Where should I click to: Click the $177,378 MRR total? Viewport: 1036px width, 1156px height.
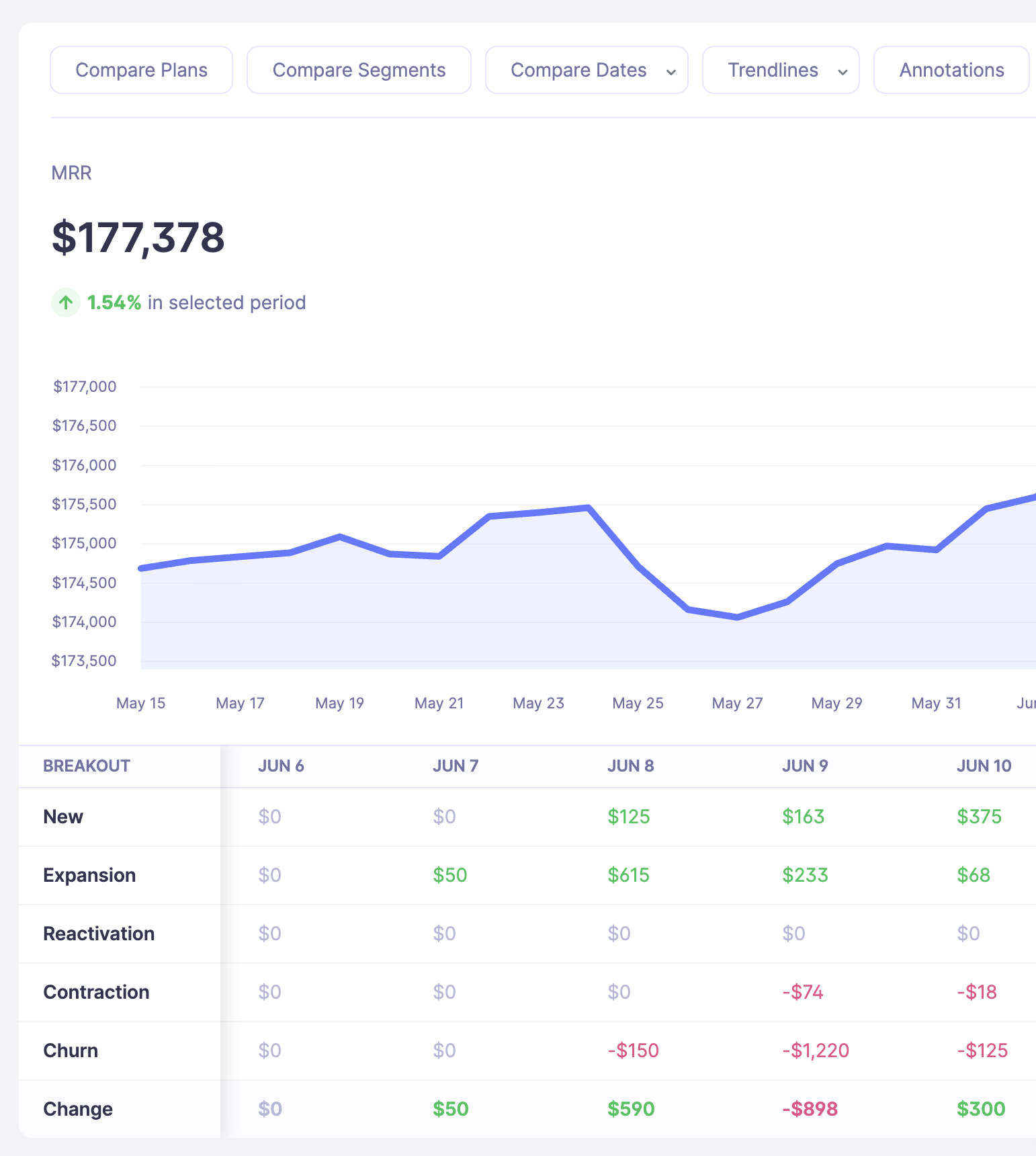(138, 237)
